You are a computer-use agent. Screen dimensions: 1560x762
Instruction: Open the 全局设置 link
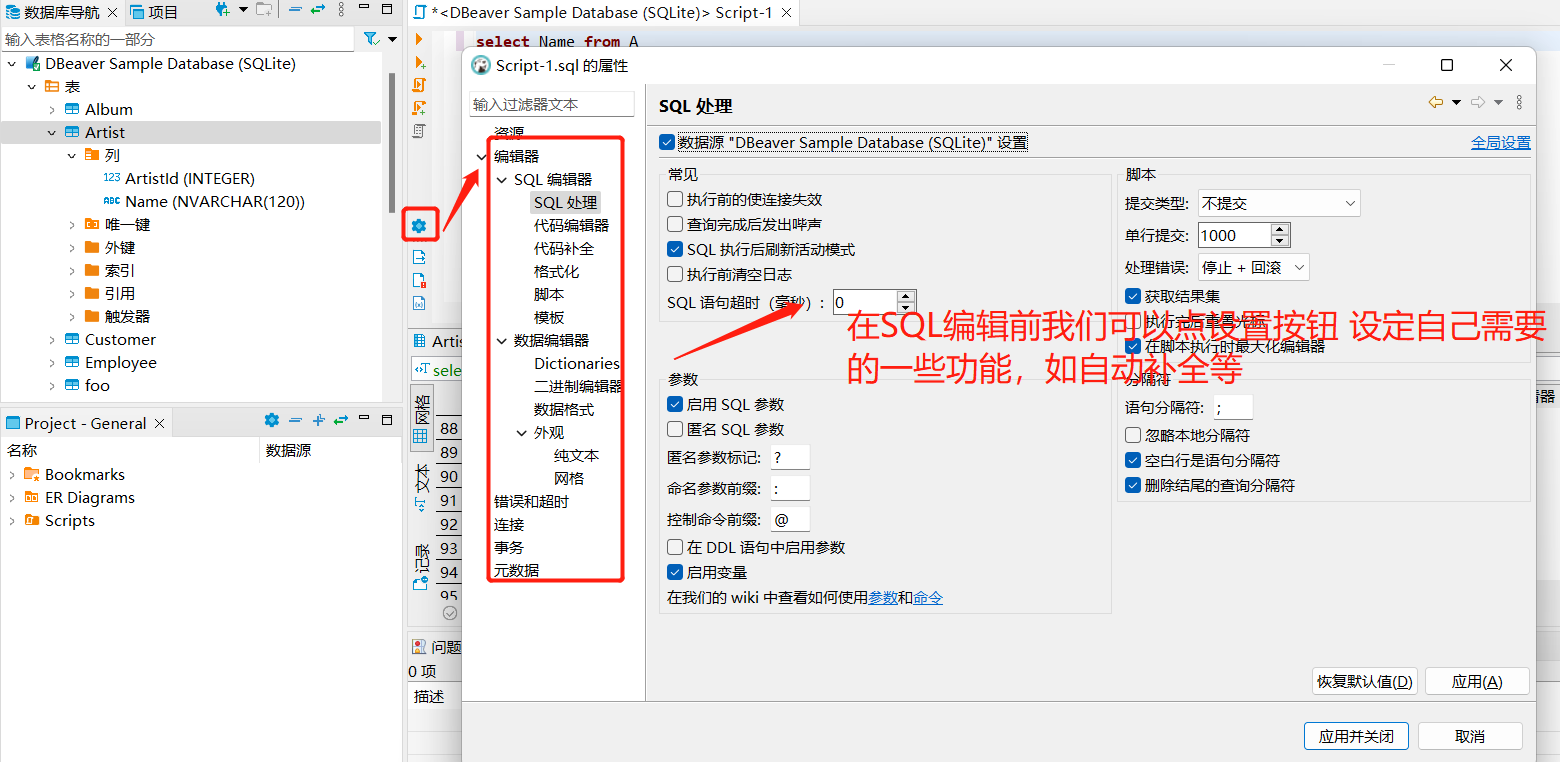click(1500, 143)
